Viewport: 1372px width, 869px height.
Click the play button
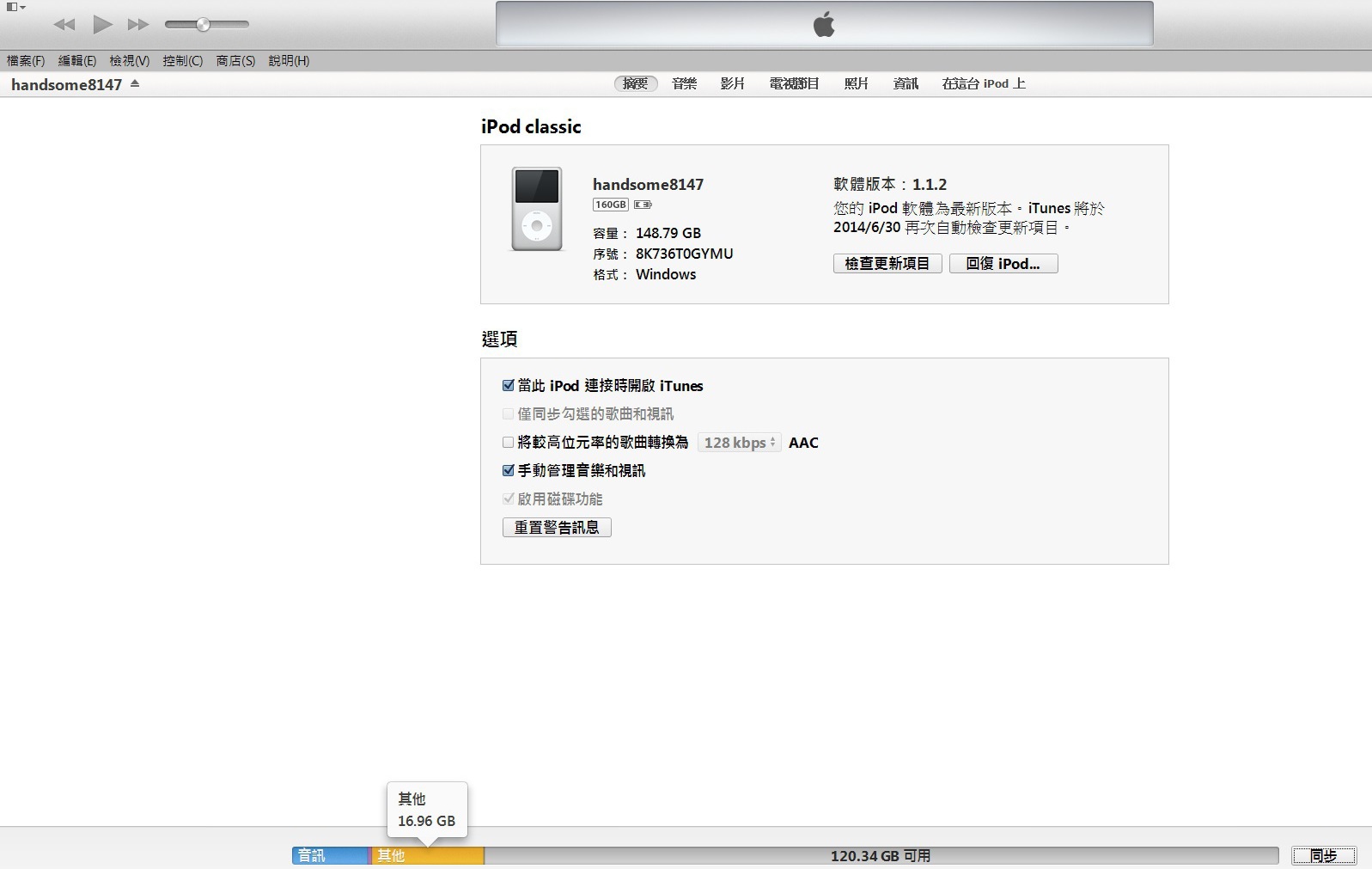[x=102, y=24]
